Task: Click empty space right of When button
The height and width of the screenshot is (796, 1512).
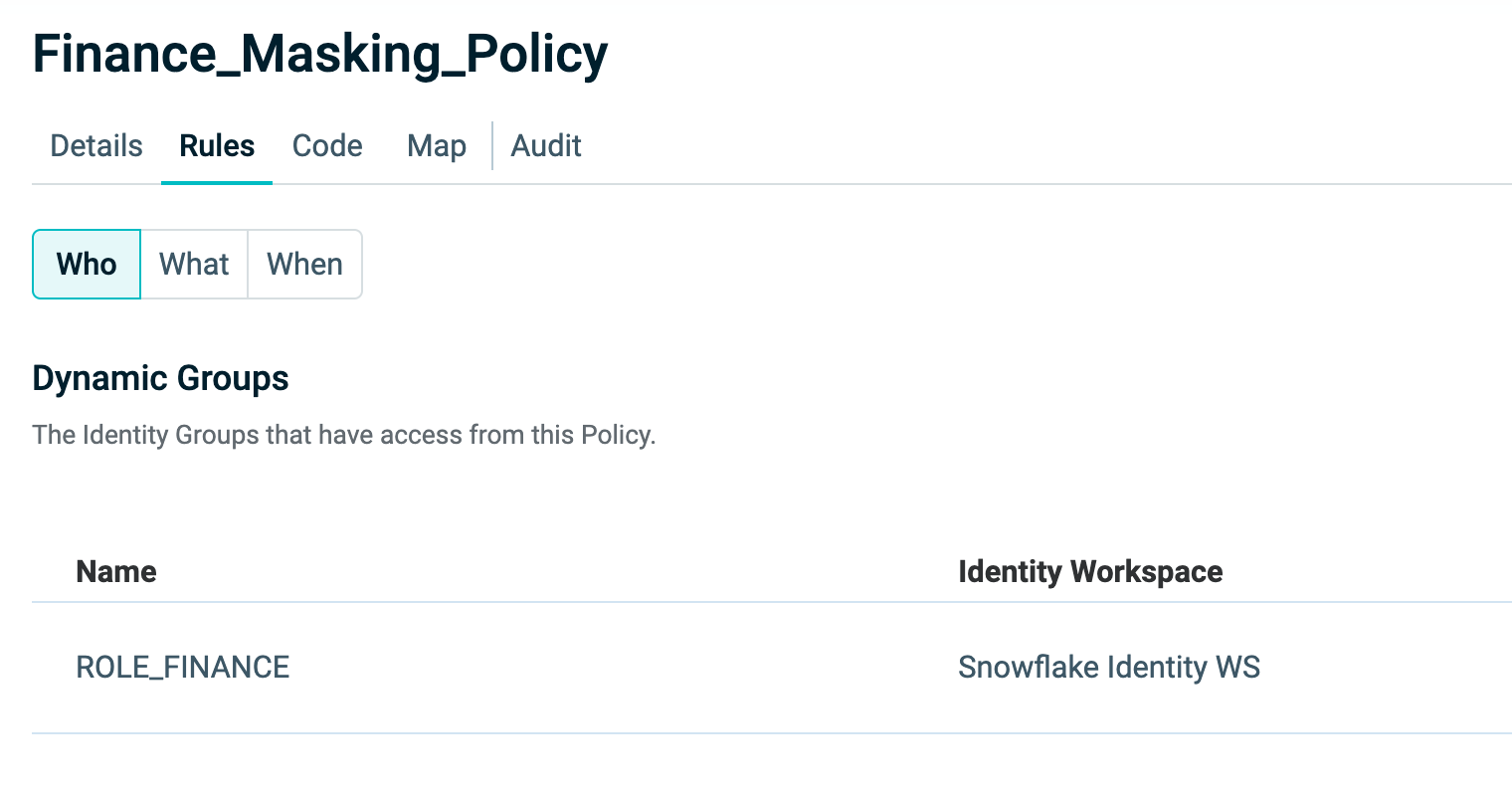Action: pyautogui.click(x=796, y=265)
